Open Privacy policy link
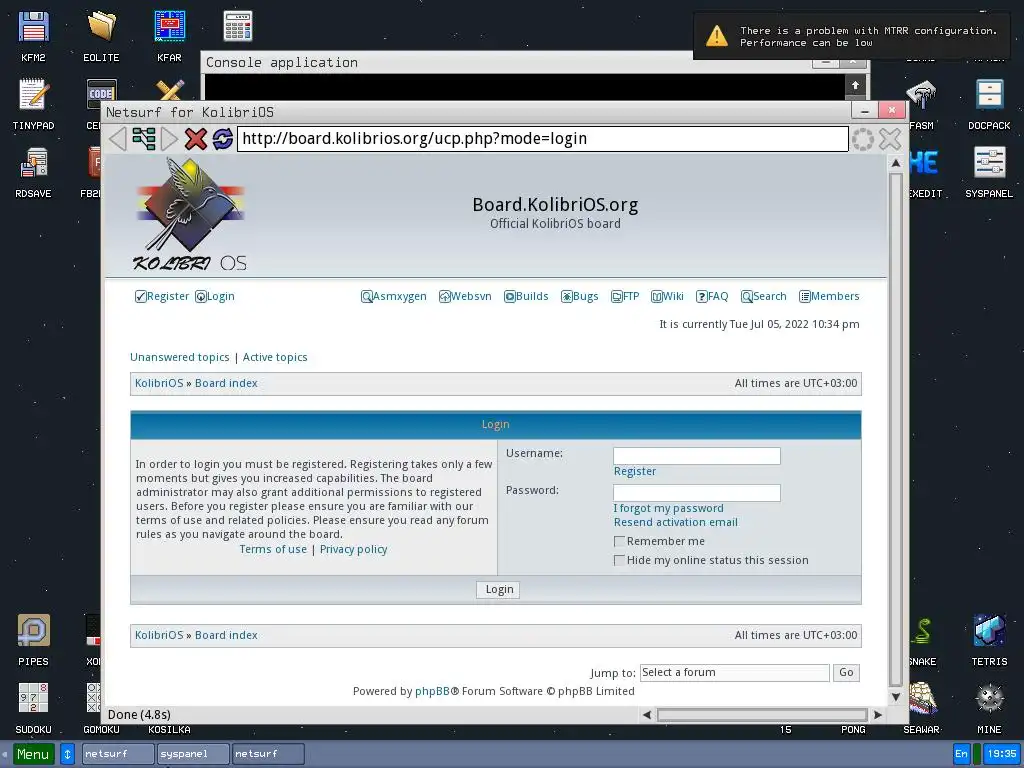 click(353, 549)
